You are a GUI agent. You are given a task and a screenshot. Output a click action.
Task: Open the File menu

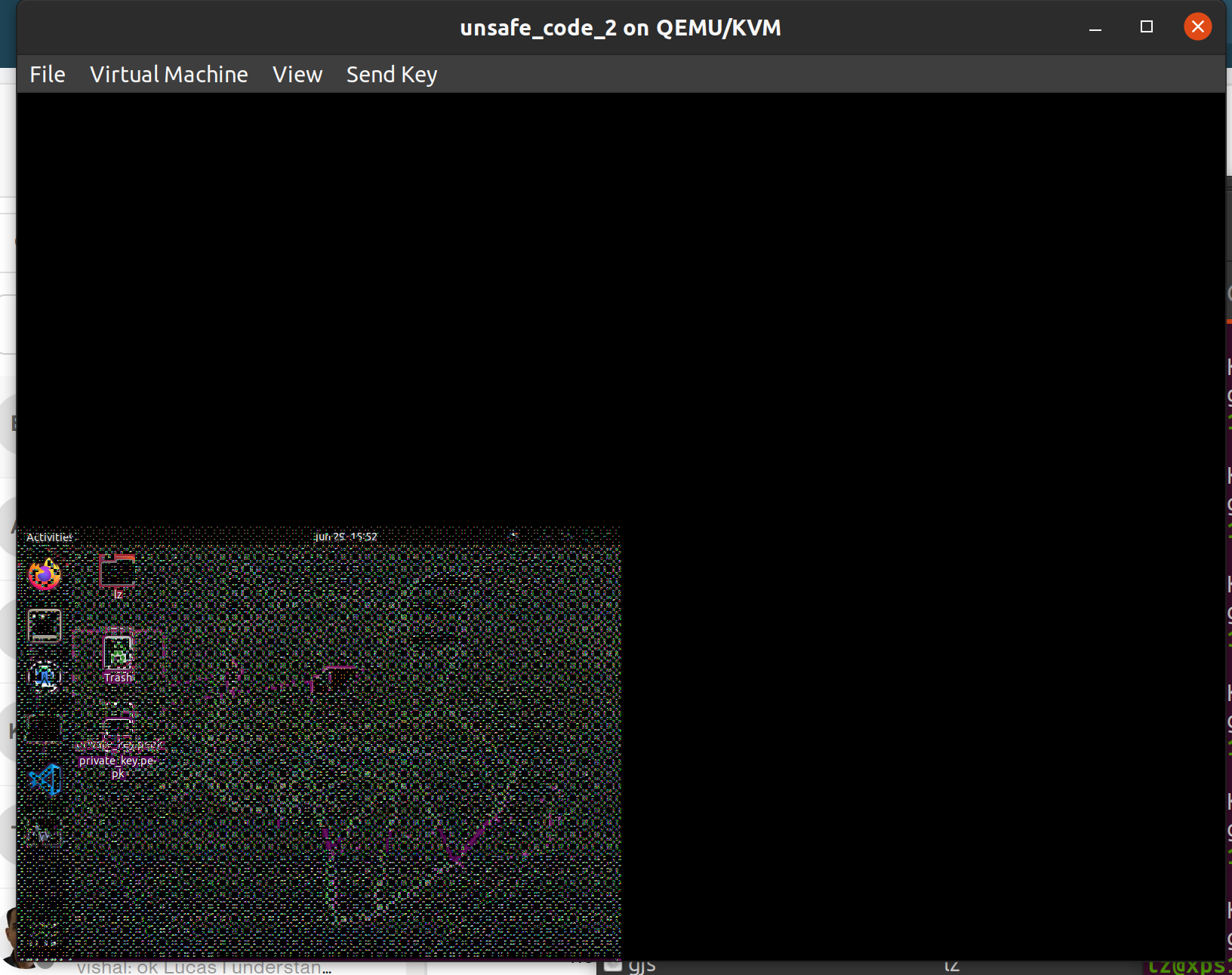point(48,75)
